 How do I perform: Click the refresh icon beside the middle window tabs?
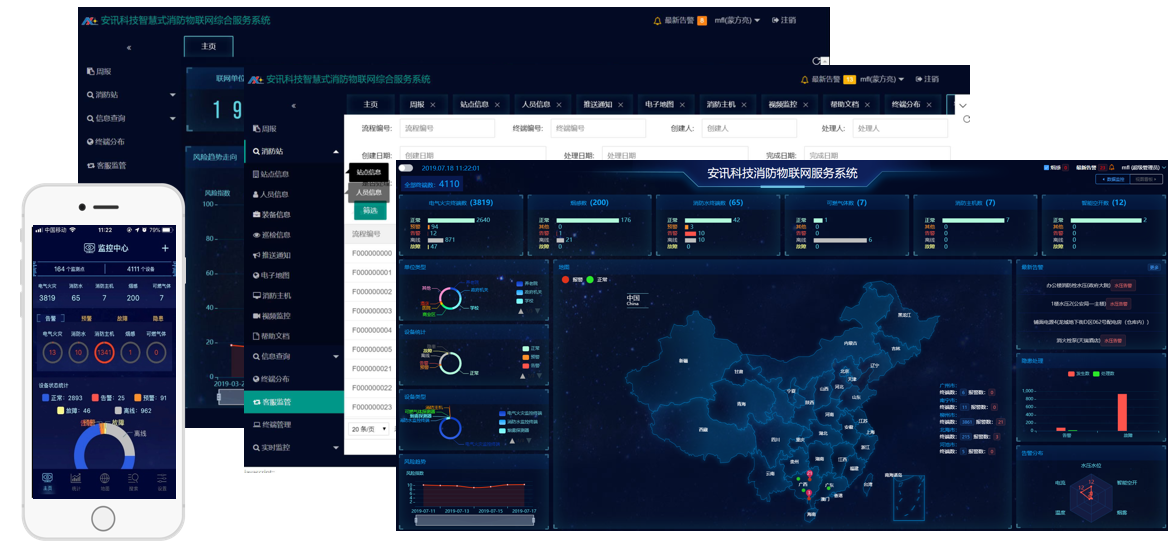pyautogui.click(x=967, y=119)
